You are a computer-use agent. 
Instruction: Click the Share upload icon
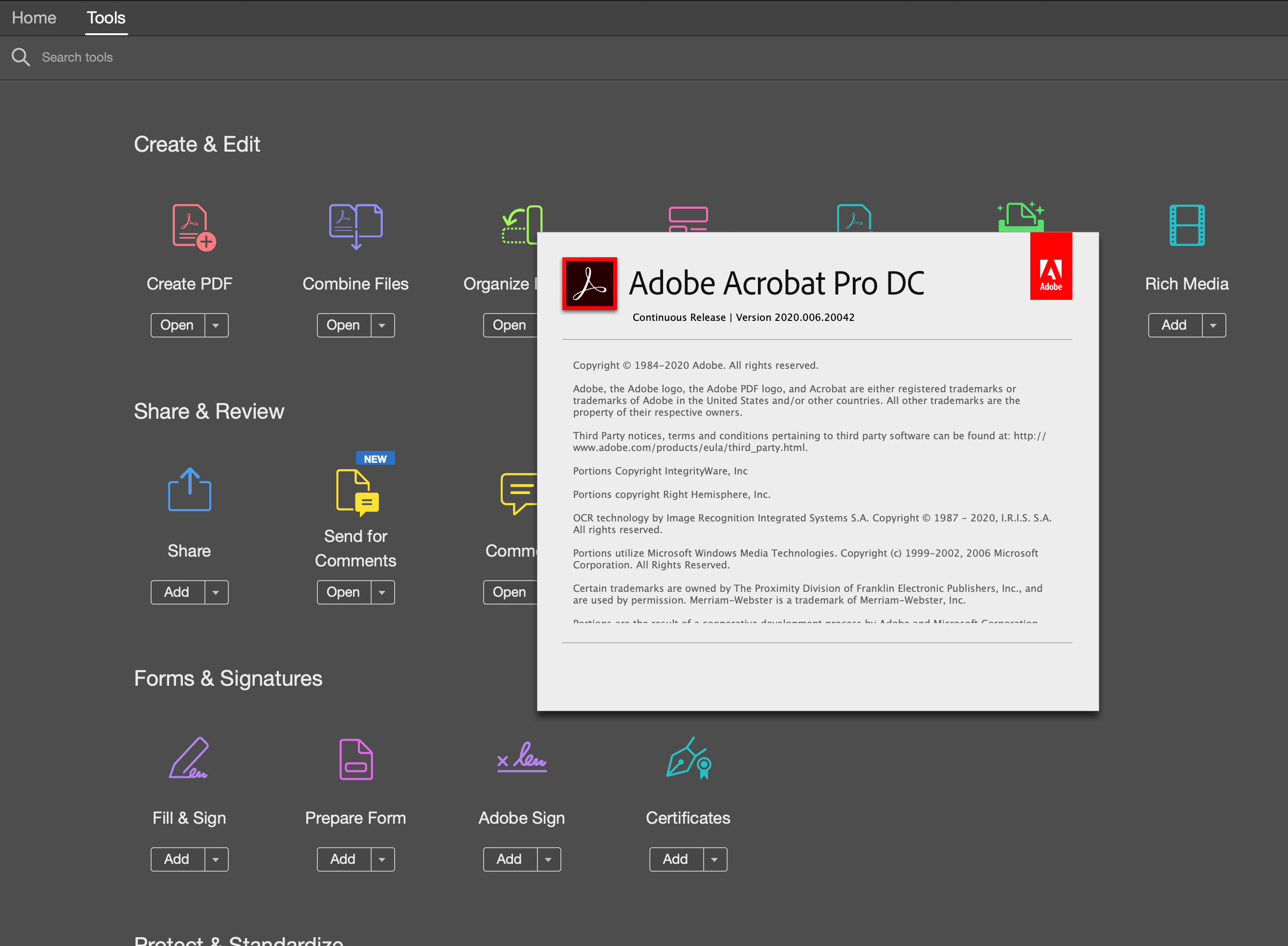189,490
